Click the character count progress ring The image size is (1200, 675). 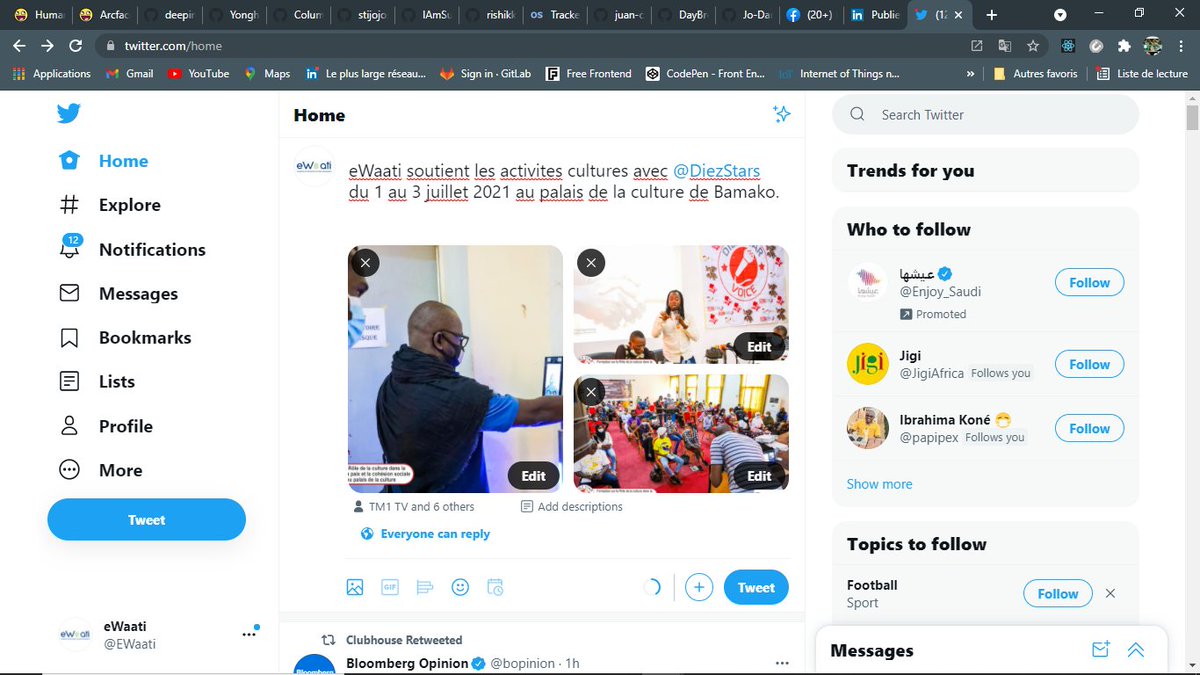click(x=651, y=587)
